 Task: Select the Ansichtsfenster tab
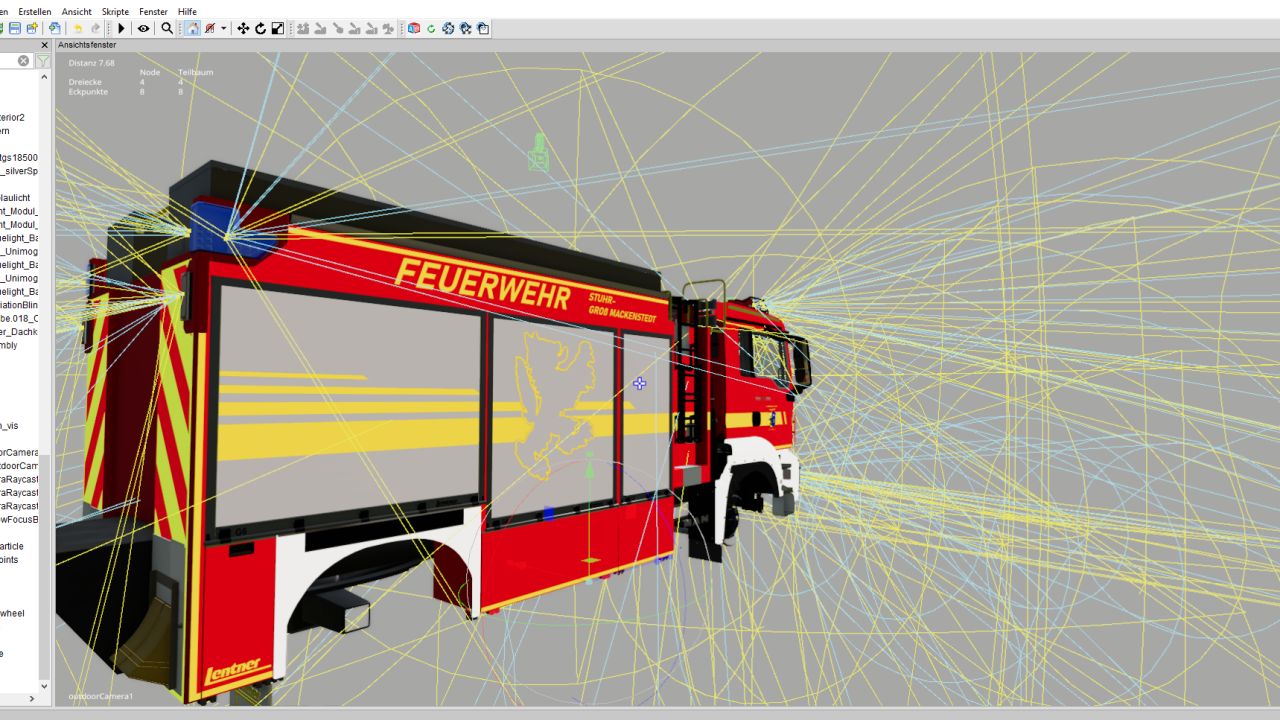87,45
